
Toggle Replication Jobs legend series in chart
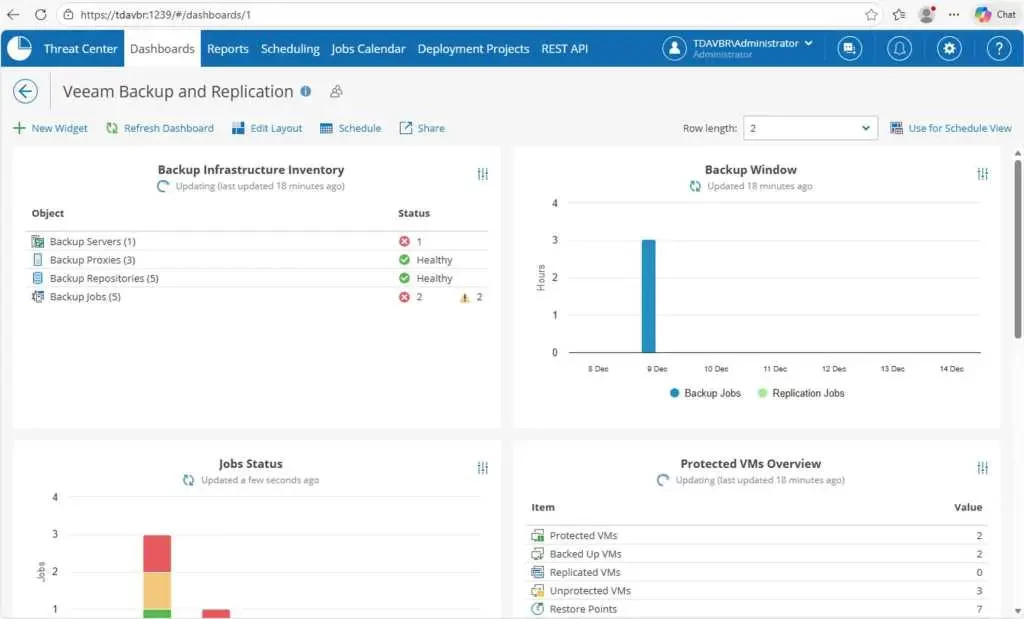800,393
